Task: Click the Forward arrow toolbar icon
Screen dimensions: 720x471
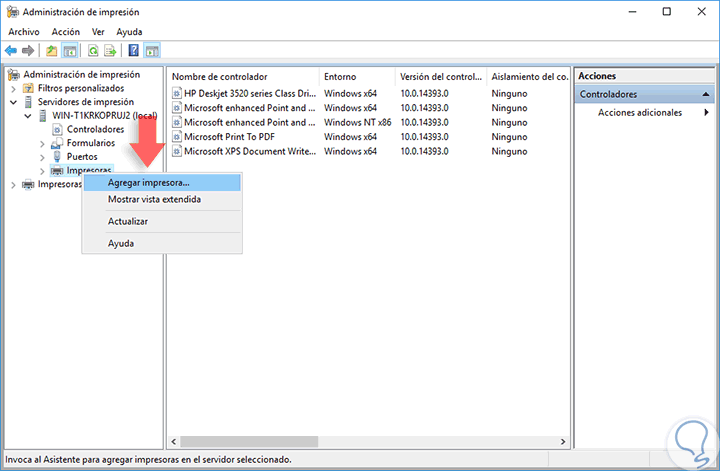Action: click(x=28, y=50)
